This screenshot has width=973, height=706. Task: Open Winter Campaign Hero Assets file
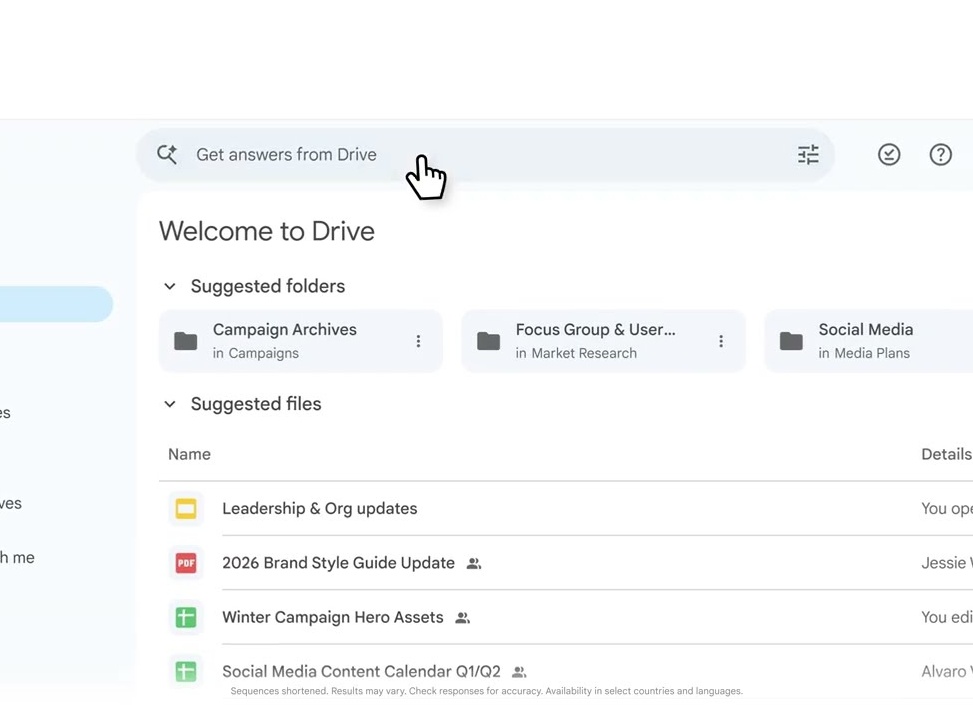(x=333, y=617)
